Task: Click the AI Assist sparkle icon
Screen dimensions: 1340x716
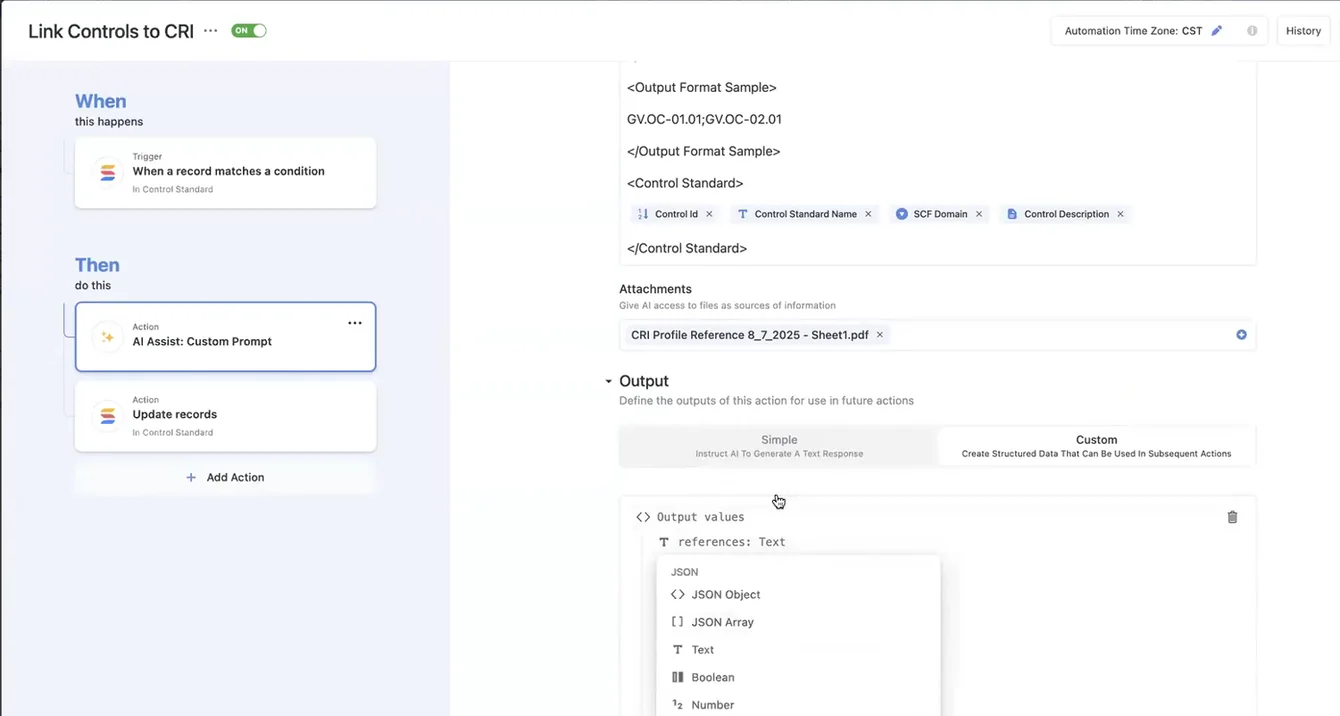Action: coord(107,337)
